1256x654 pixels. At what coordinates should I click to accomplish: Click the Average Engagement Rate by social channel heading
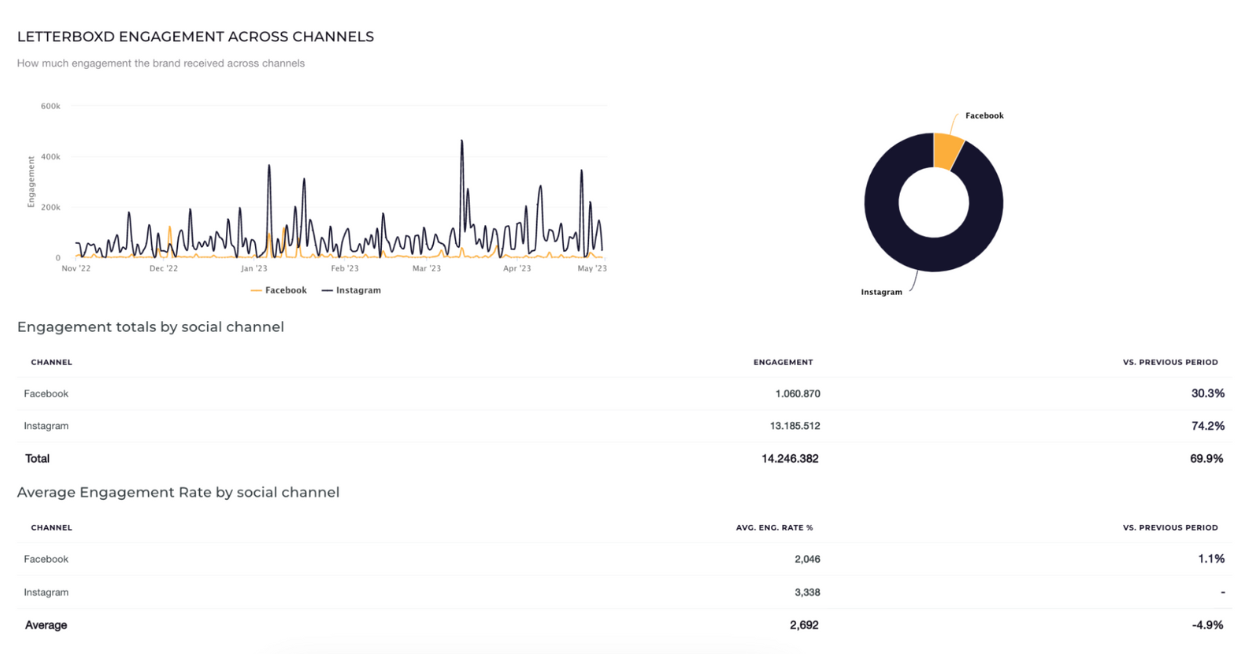point(178,492)
